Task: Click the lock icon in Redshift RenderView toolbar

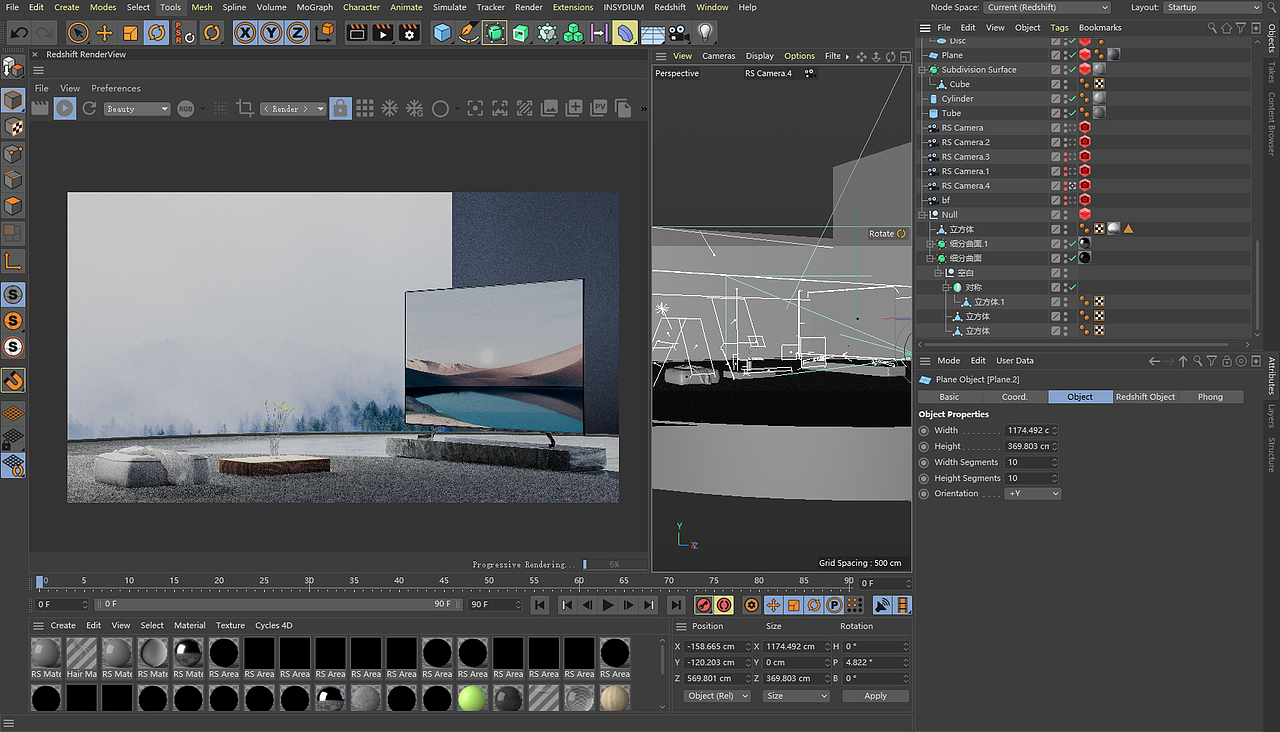Action: click(x=340, y=108)
